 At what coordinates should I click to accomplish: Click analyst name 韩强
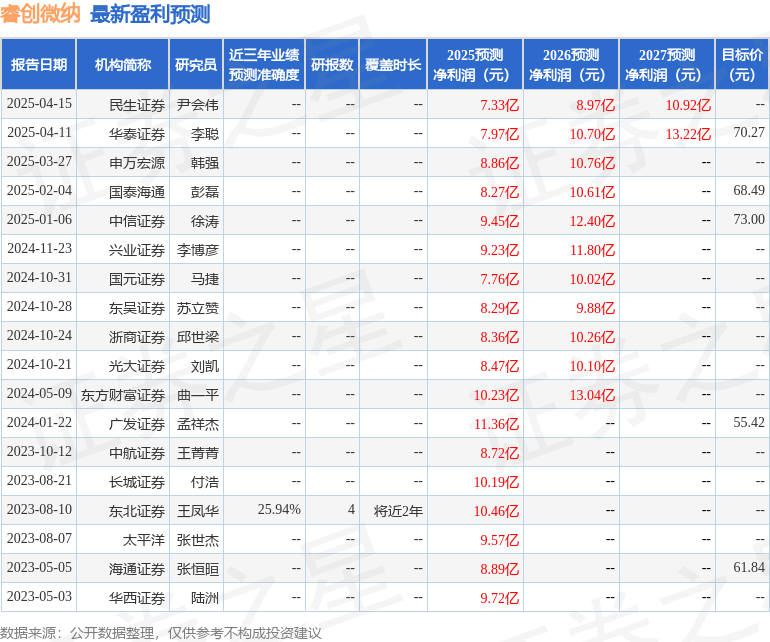(205, 163)
